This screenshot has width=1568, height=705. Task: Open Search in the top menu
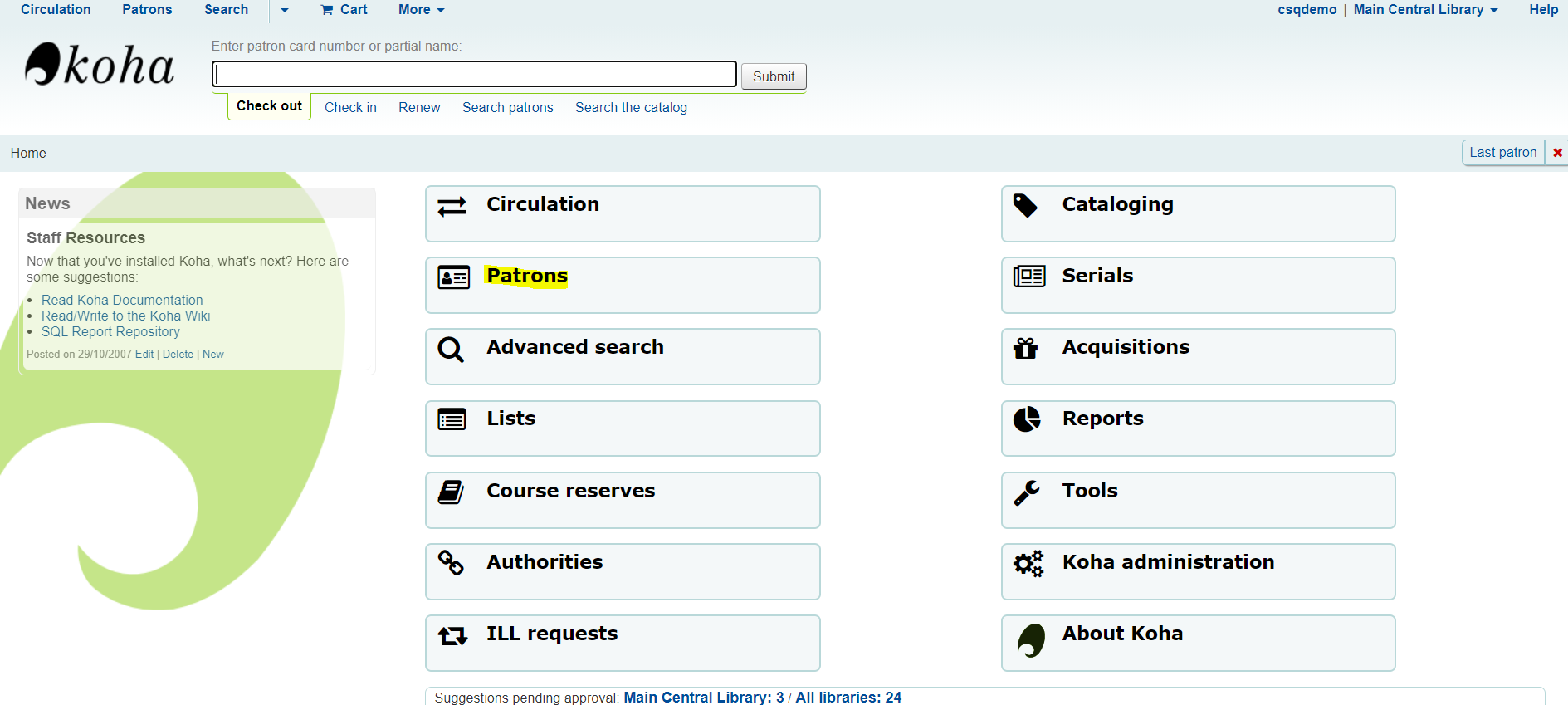(226, 10)
